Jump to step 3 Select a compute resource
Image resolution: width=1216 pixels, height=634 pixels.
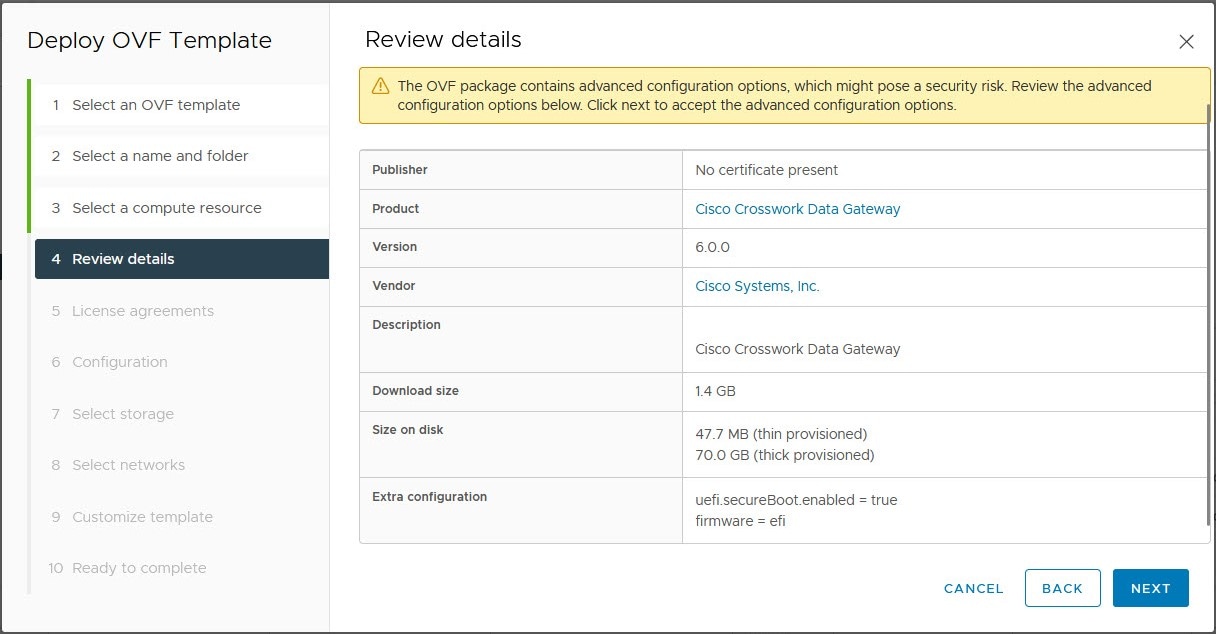[166, 208]
